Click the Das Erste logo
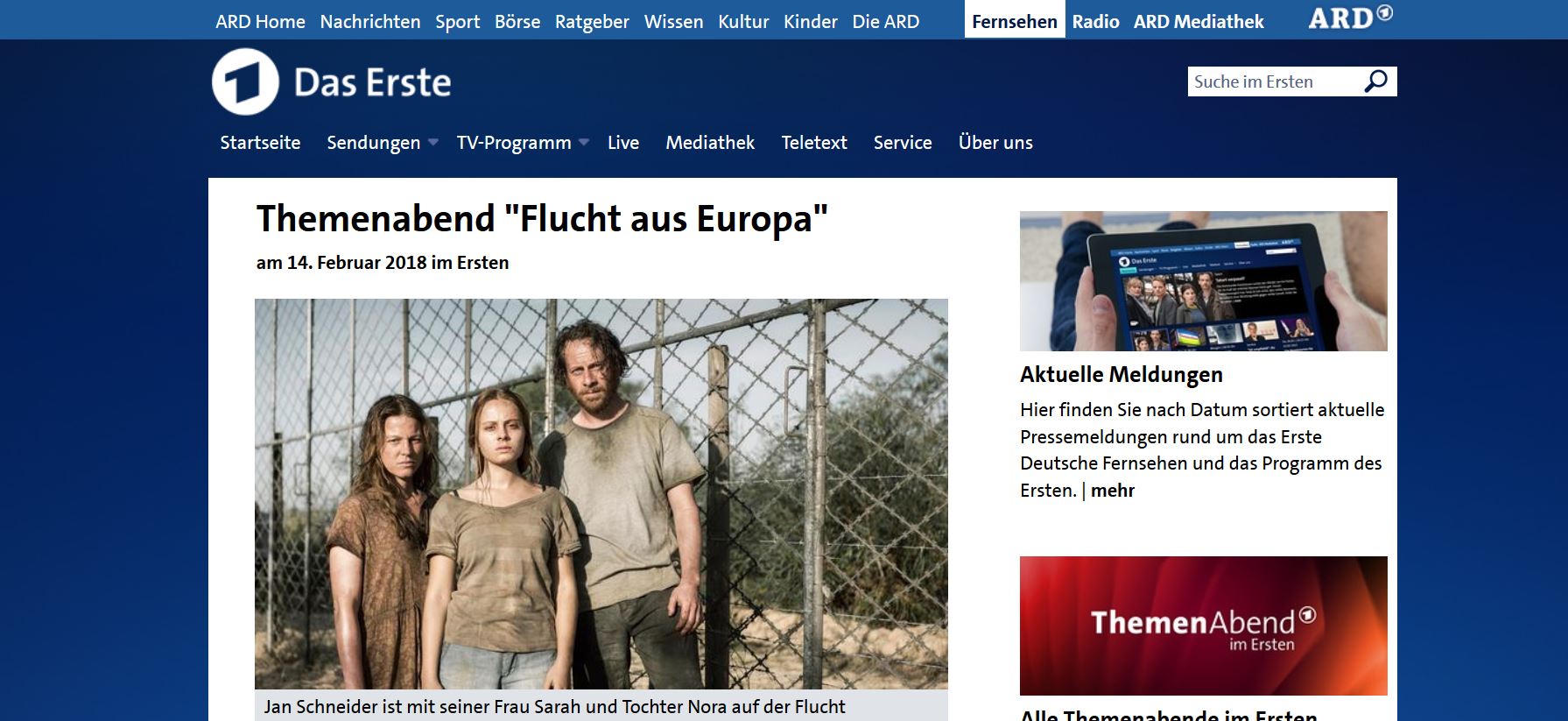The height and width of the screenshot is (721, 1568). 332,82
